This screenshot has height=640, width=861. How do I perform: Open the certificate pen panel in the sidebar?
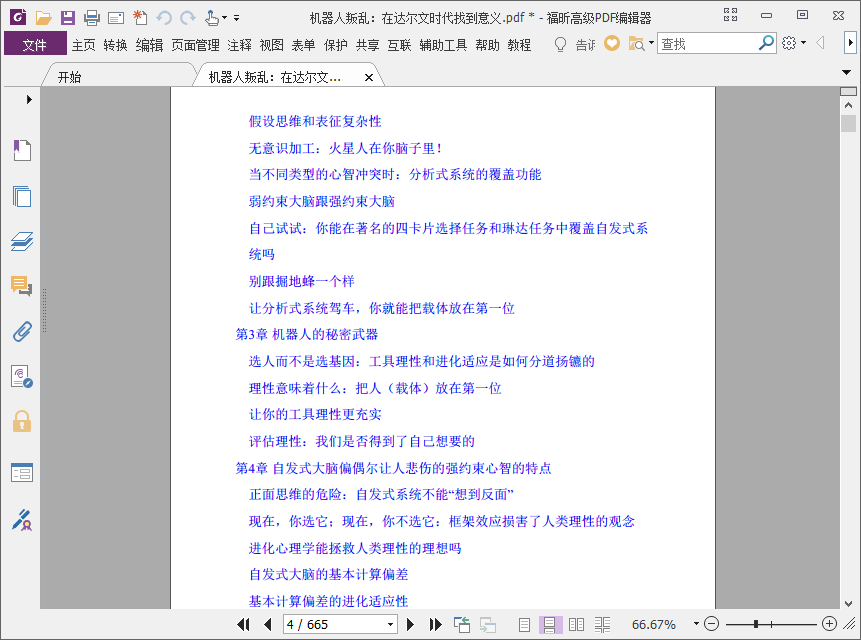pyautogui.click(x=22, y=520)
